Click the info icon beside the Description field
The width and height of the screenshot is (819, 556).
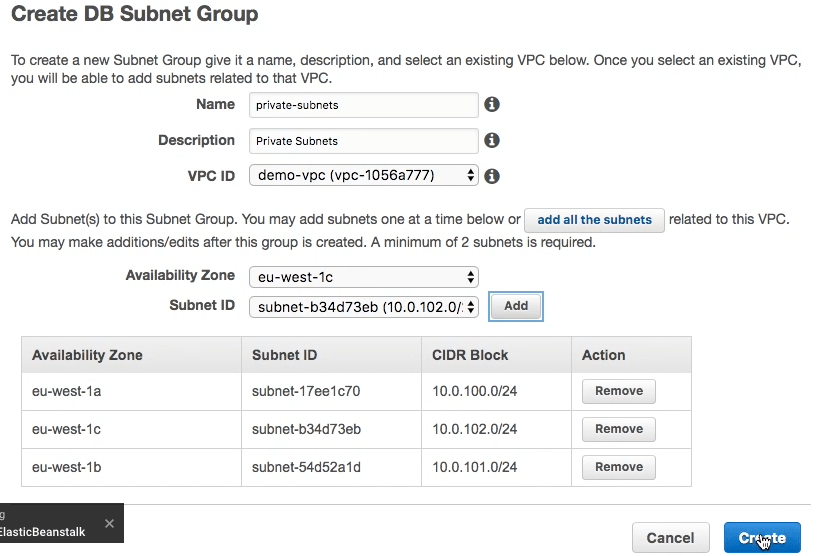491,141
